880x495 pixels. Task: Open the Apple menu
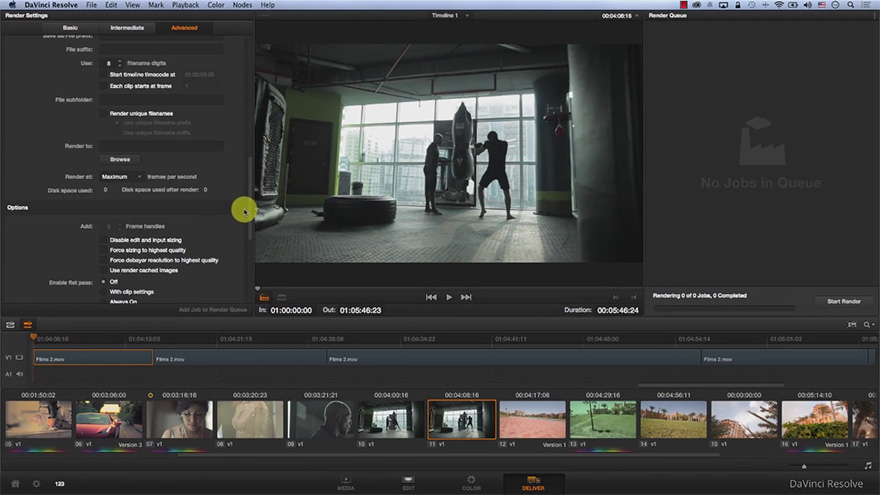pos(12,4)
